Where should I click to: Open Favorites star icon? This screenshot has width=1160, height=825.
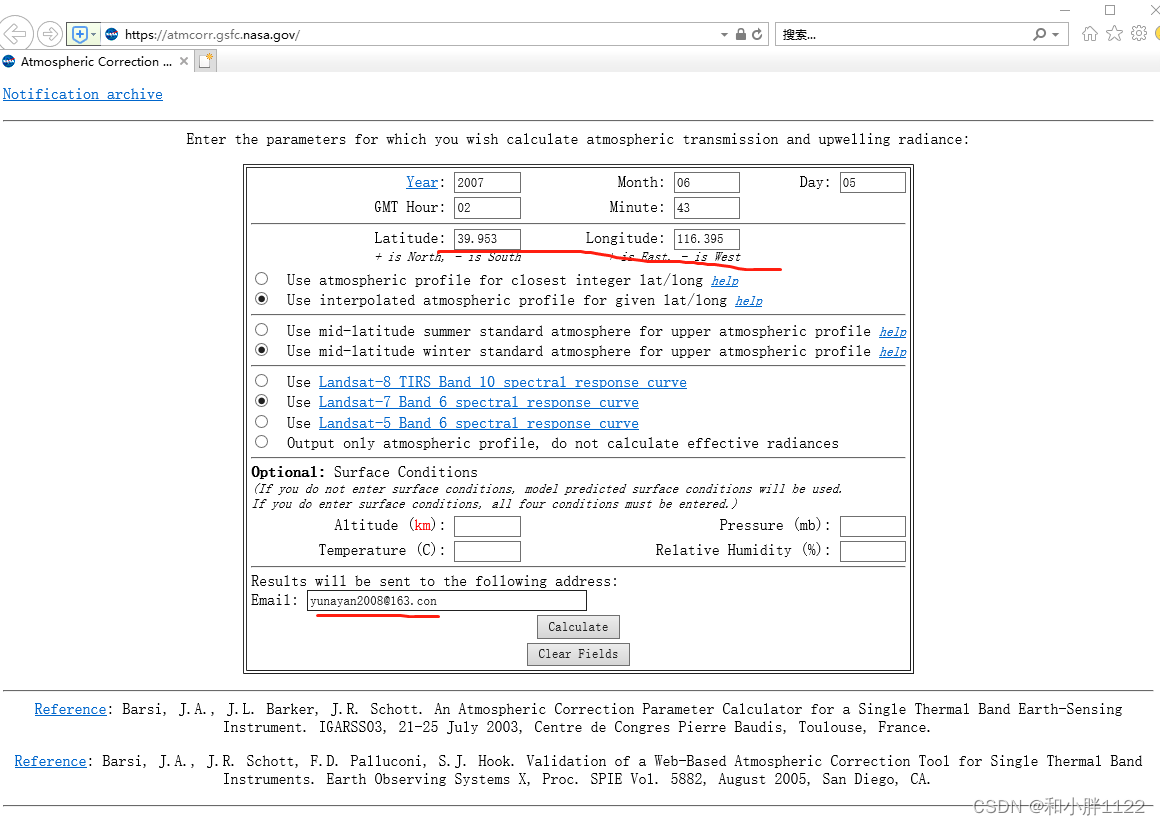click(1114, 33)
